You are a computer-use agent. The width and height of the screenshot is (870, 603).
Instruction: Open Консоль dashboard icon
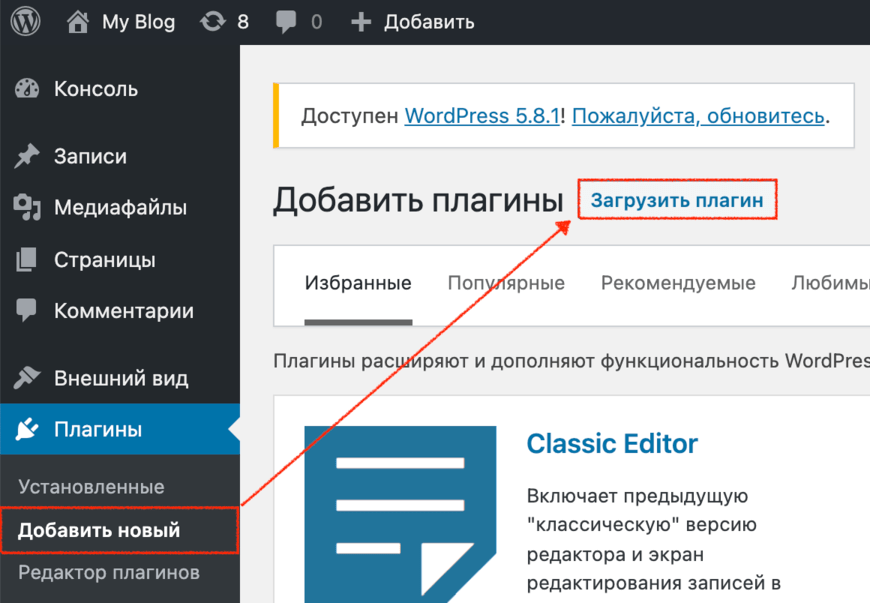tap(27, 89)
